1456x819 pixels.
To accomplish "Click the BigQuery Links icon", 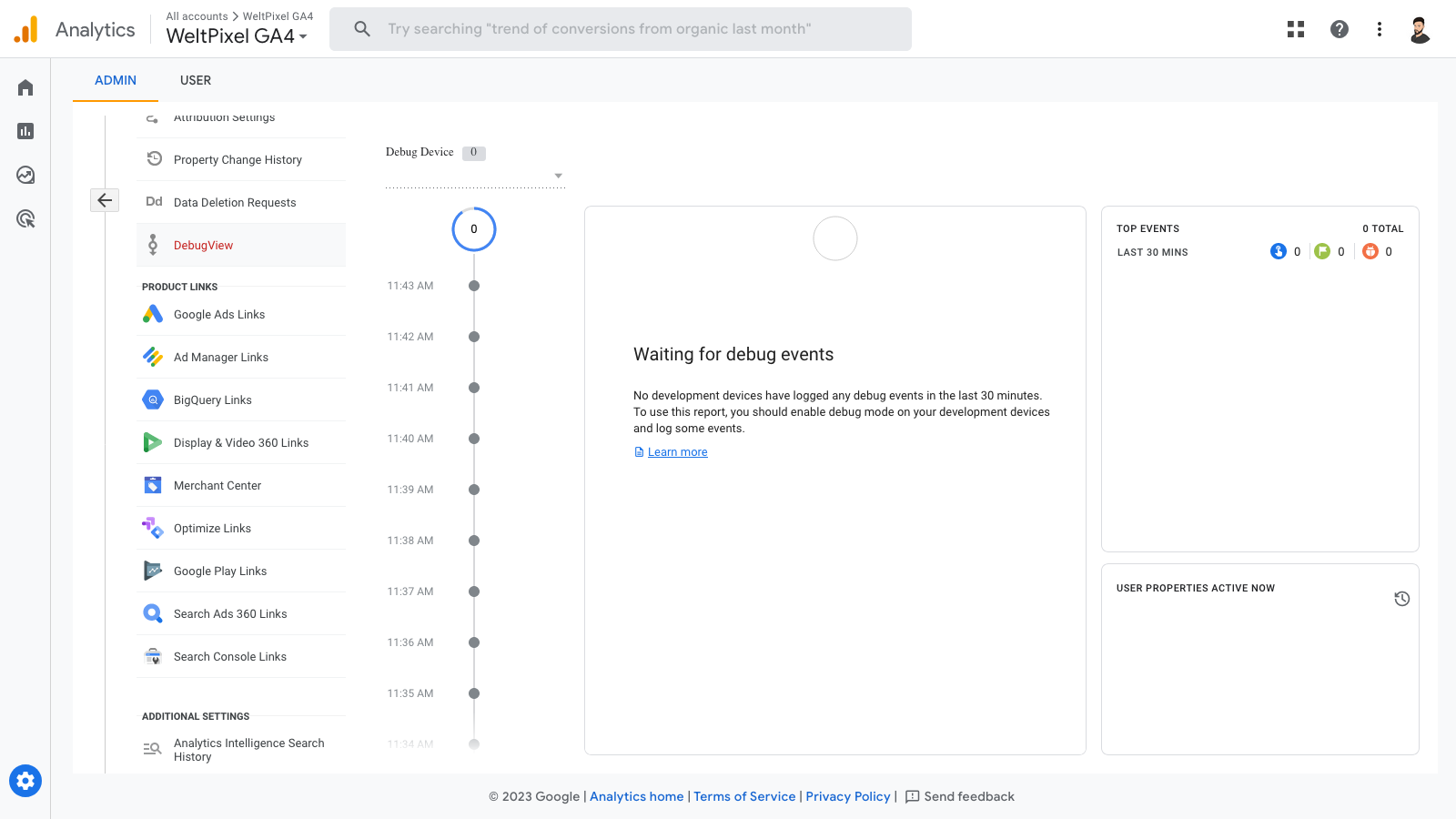I will click(x=153, y=399).
